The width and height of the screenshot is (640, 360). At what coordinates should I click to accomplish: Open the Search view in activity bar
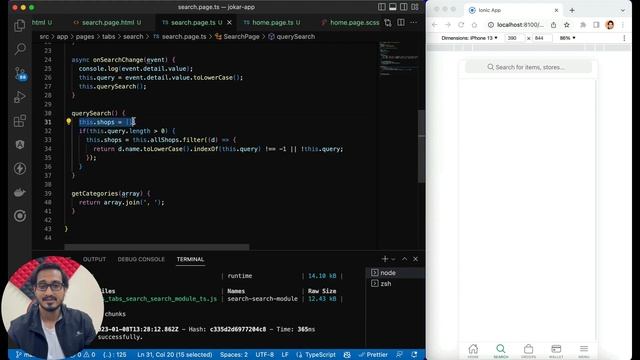20,49
